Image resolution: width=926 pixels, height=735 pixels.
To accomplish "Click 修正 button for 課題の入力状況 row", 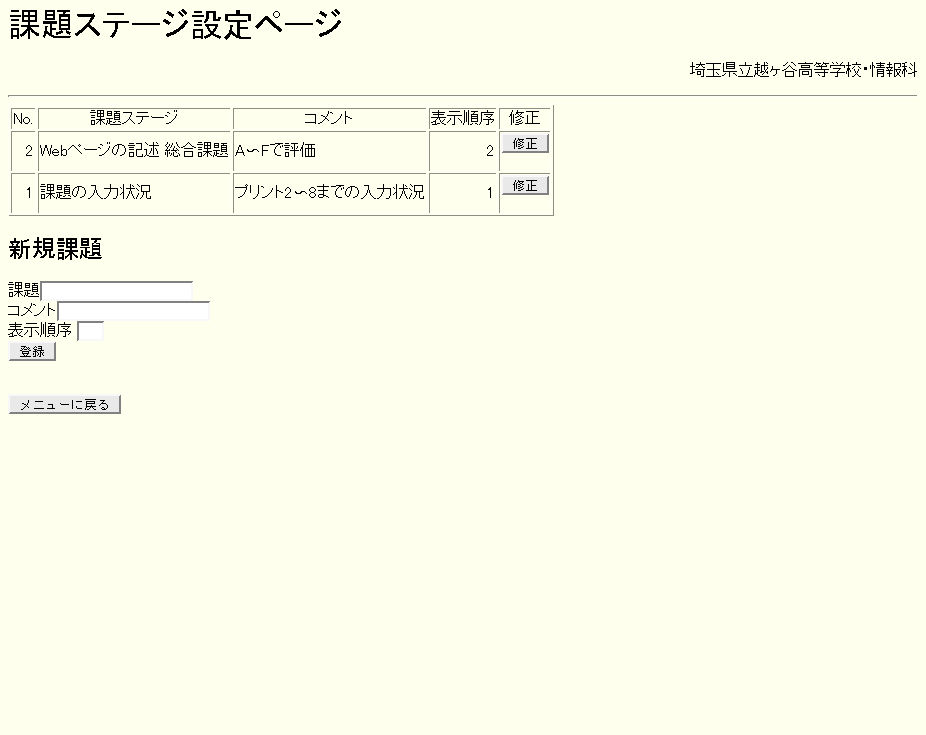I will pyautogui.click(x=525, y=186).
